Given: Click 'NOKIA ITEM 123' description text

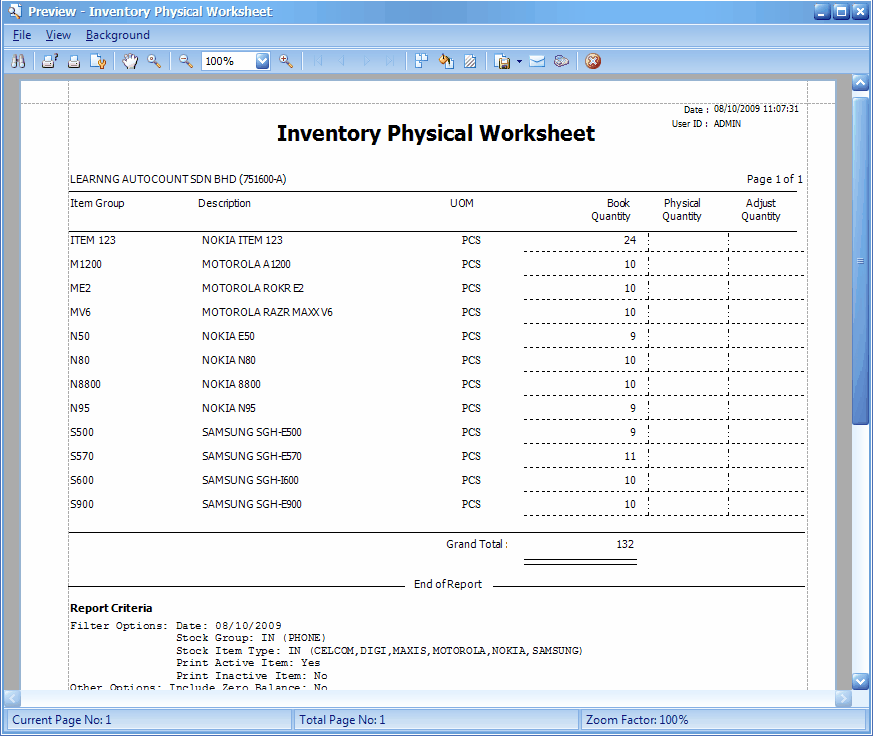Looking at the screenshot, I should [242, 240].
